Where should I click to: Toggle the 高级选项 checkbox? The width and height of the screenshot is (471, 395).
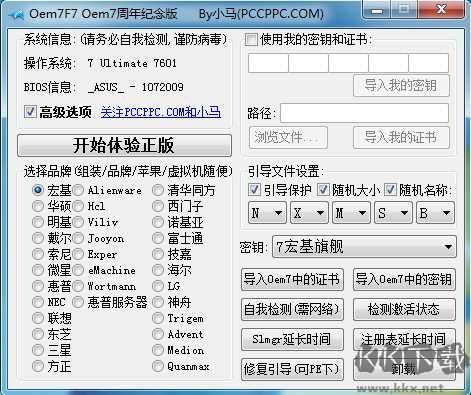[30, 112]
